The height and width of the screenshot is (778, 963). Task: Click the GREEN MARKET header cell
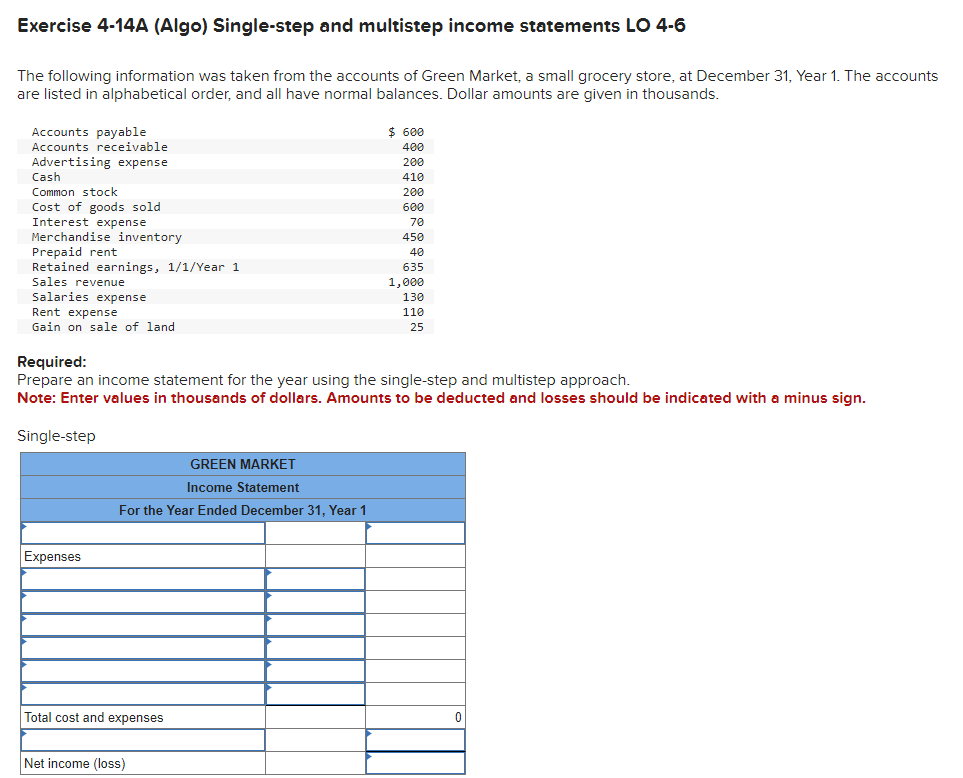(242, 463)
